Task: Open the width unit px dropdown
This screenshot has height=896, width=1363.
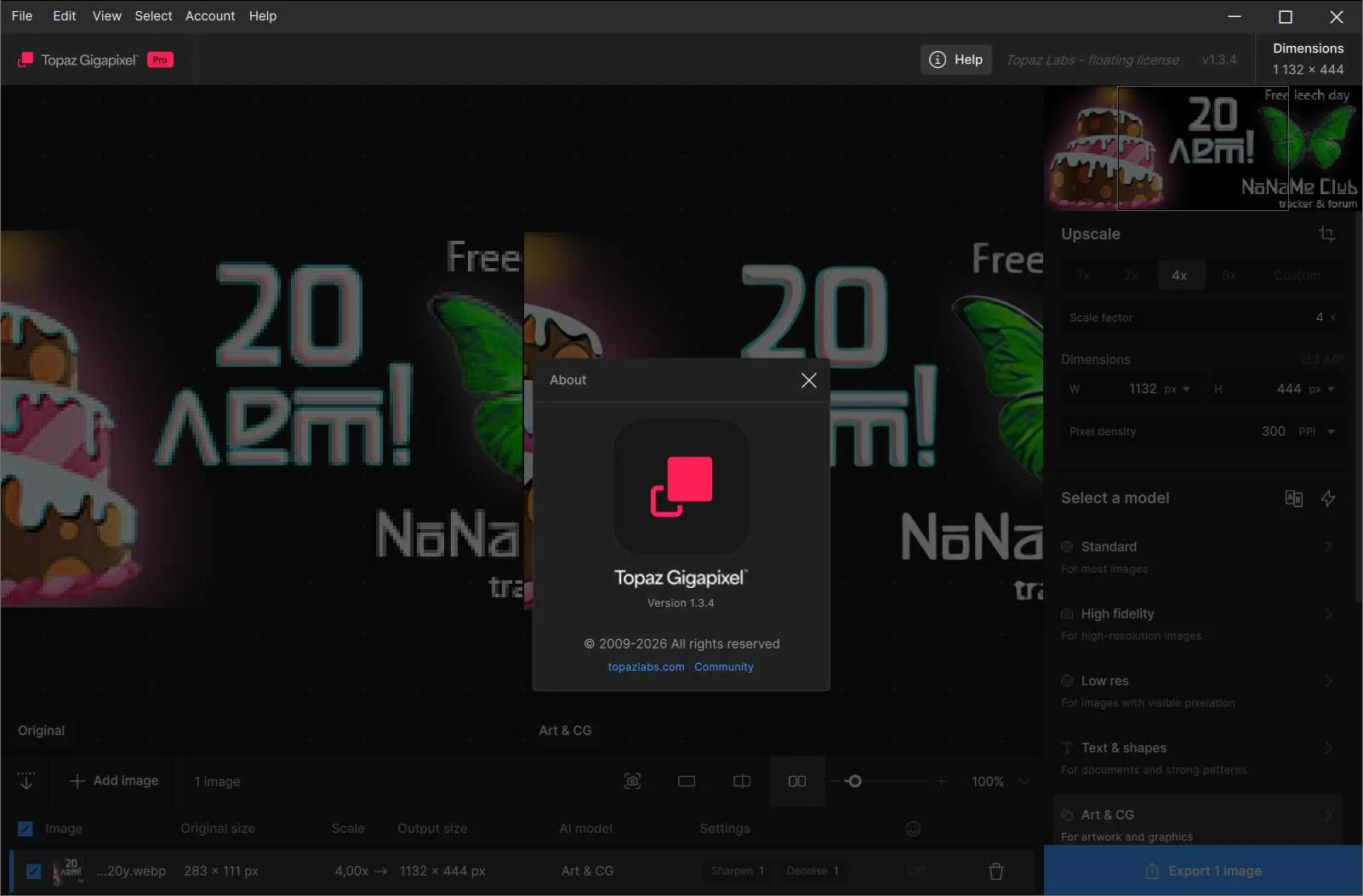Action: [x=1178, y=389]
